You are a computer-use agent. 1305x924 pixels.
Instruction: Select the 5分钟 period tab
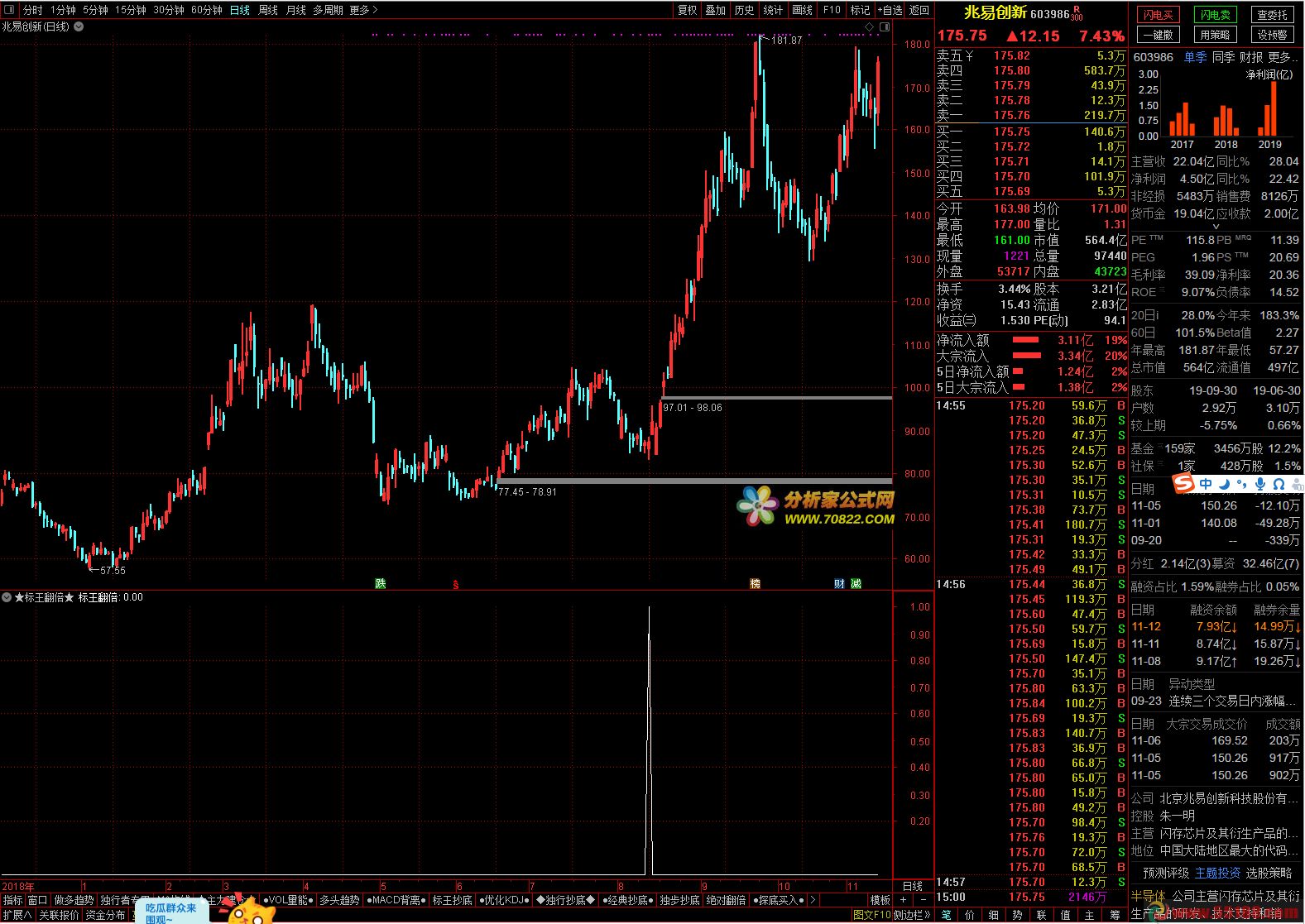[95, 10]
